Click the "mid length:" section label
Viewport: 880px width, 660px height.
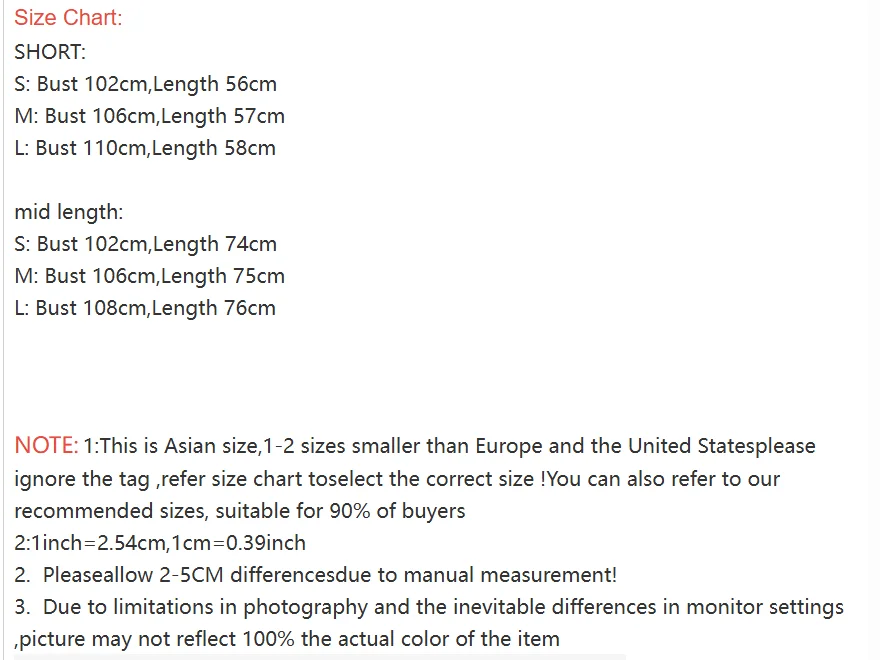click(68, 212)
